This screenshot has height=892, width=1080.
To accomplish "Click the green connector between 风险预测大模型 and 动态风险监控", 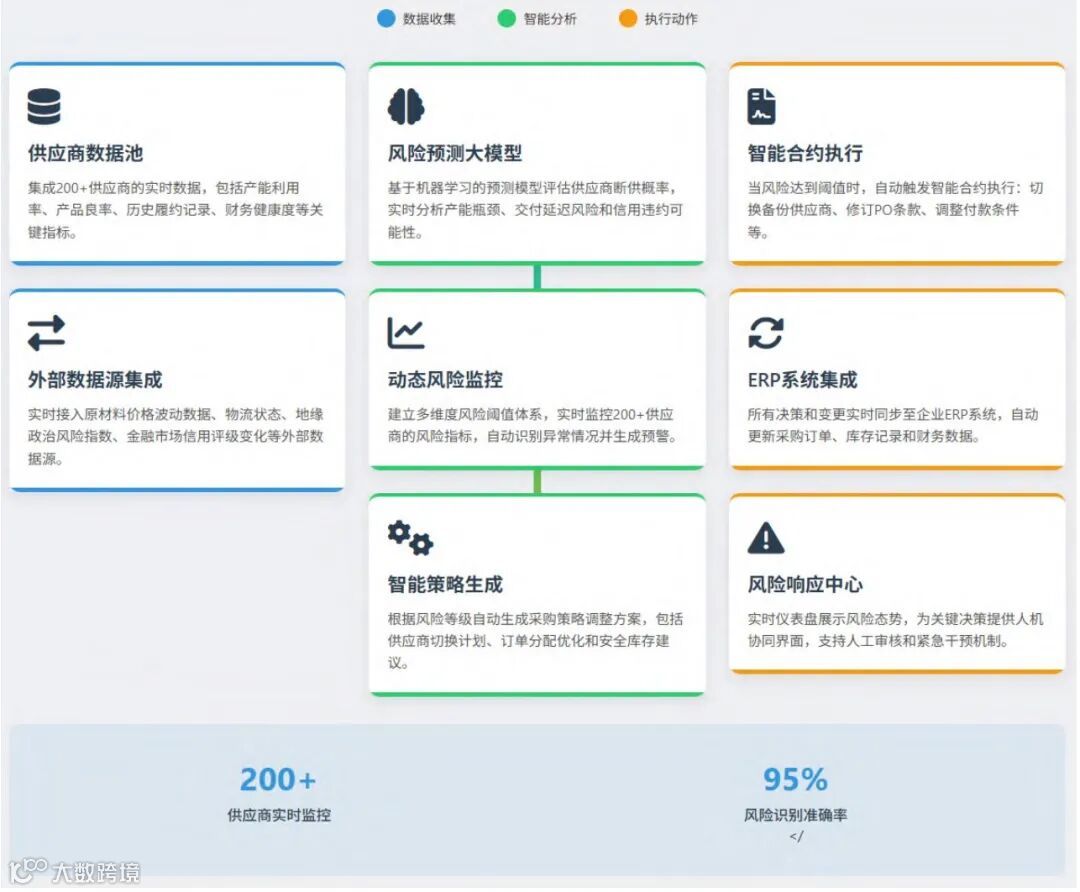I will pos(537,277).
